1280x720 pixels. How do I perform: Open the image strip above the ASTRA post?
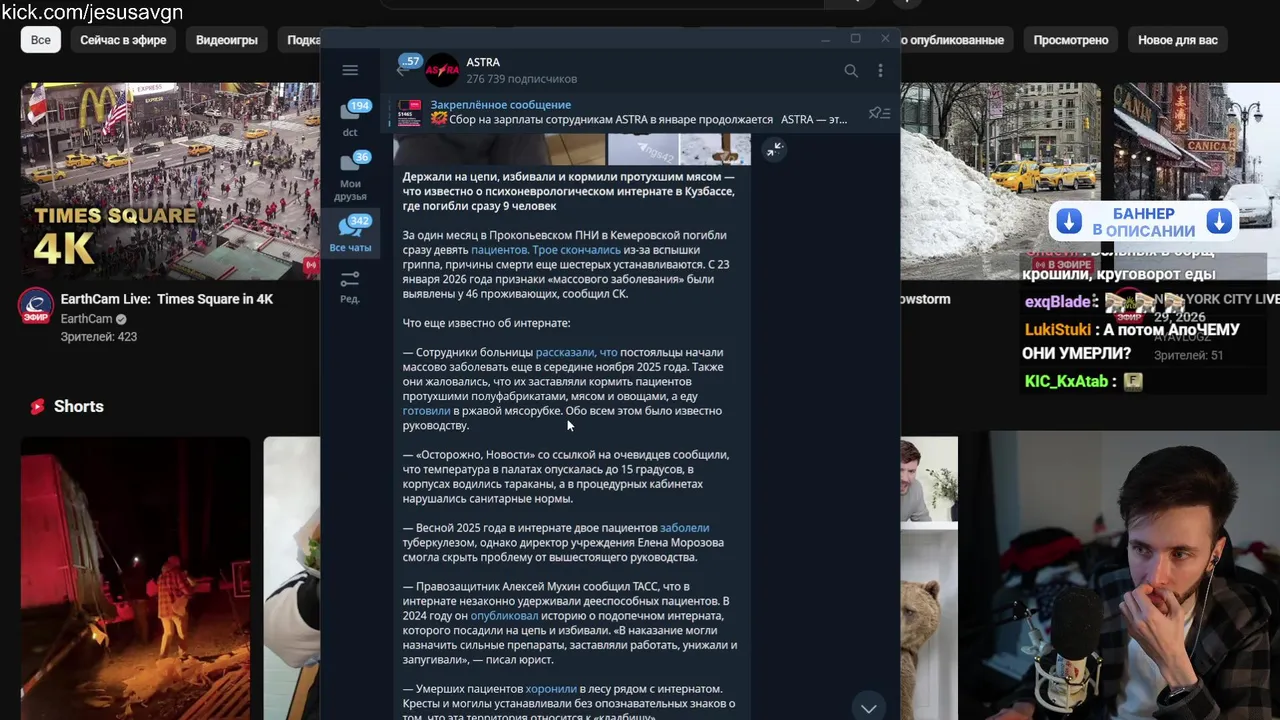[x=572, y=149]
